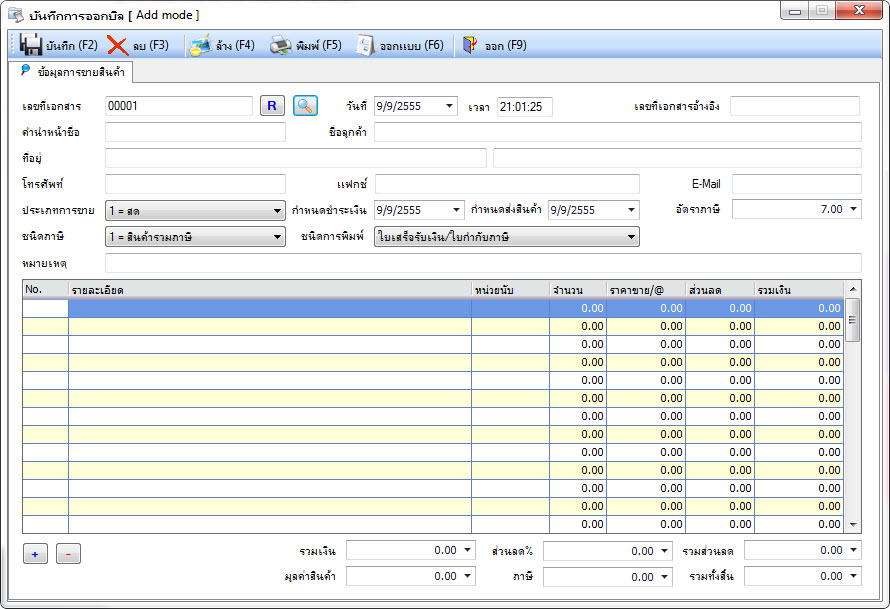Expand the tax type dropdown 'สินค้ารวมภาษี'
The height and width of the screenshot is (609, 890).
[x=277, y=237]
